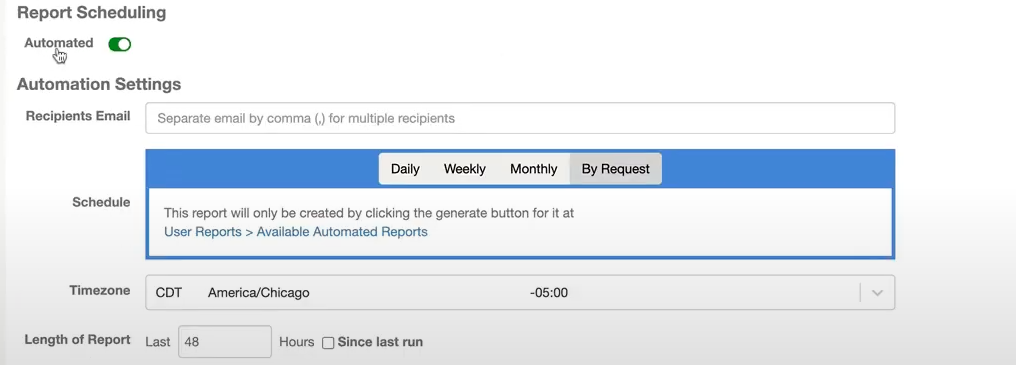Click the -05:00 offset in timezone box
The height and width of the screenshot is (365, 1016).
(548, 292)
